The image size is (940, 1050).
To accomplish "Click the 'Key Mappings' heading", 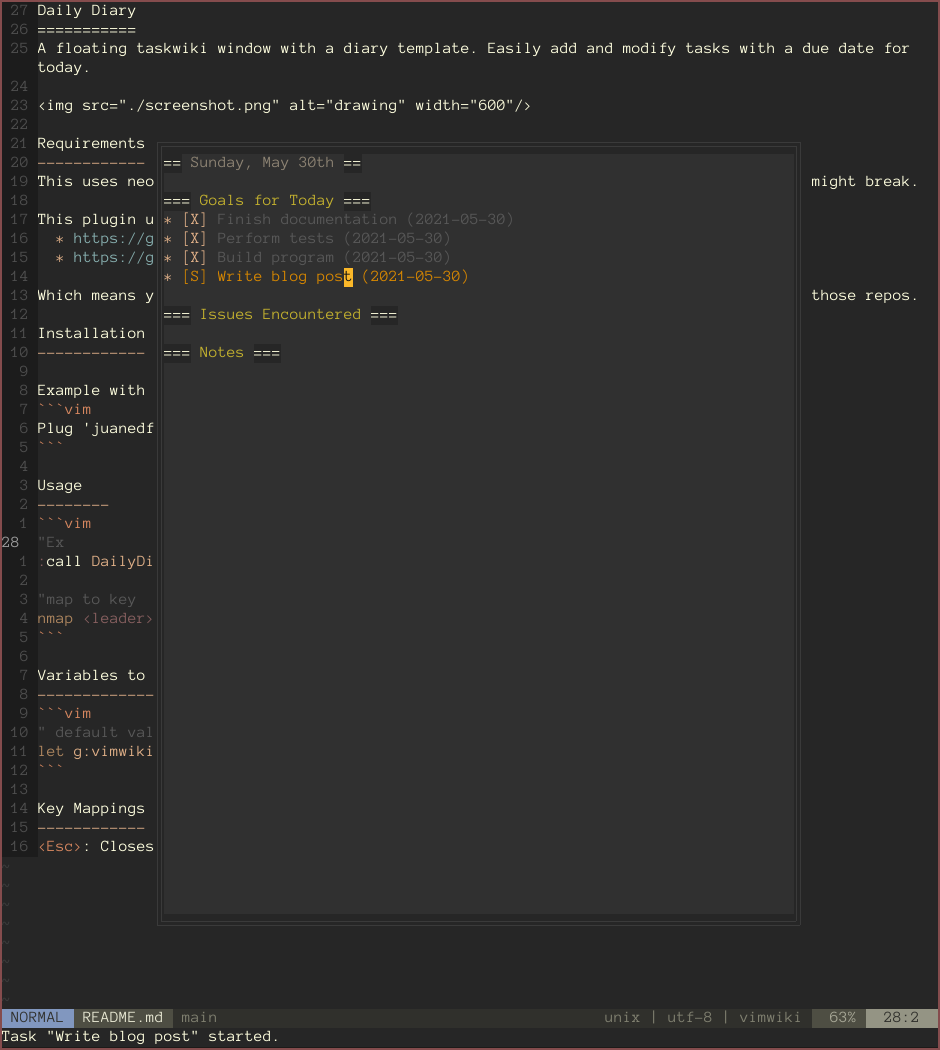I will pyautogui.click(x=91, y=809).
